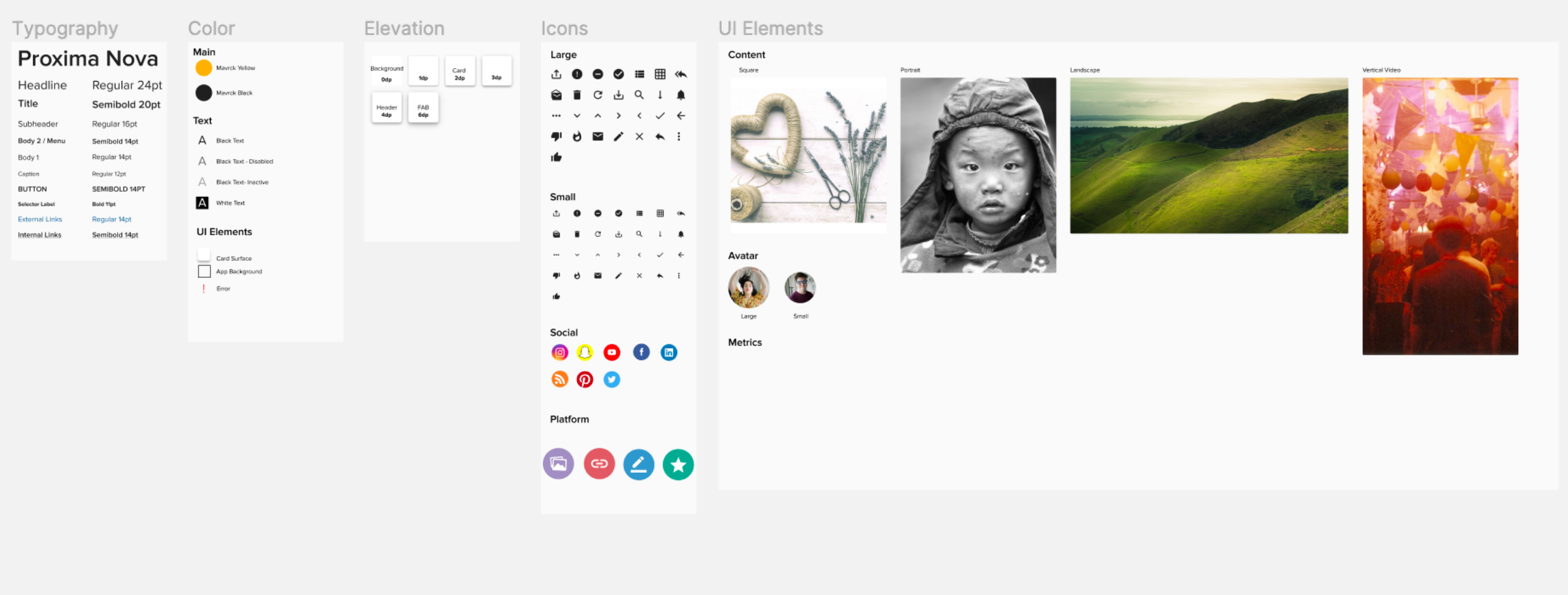Click the App Background square outline
1568x595 pixels.
(204, 271)
